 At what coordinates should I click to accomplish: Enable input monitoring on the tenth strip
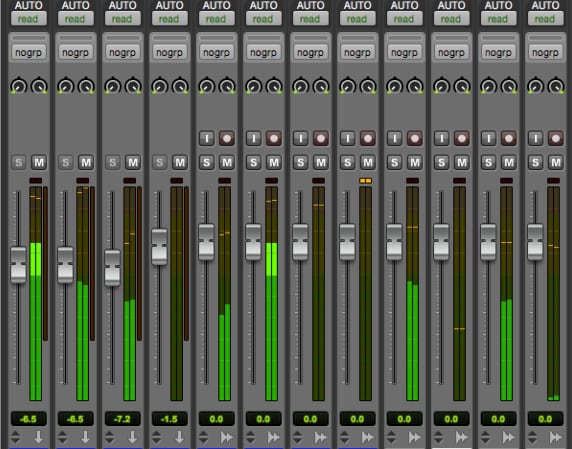point(442,139)
